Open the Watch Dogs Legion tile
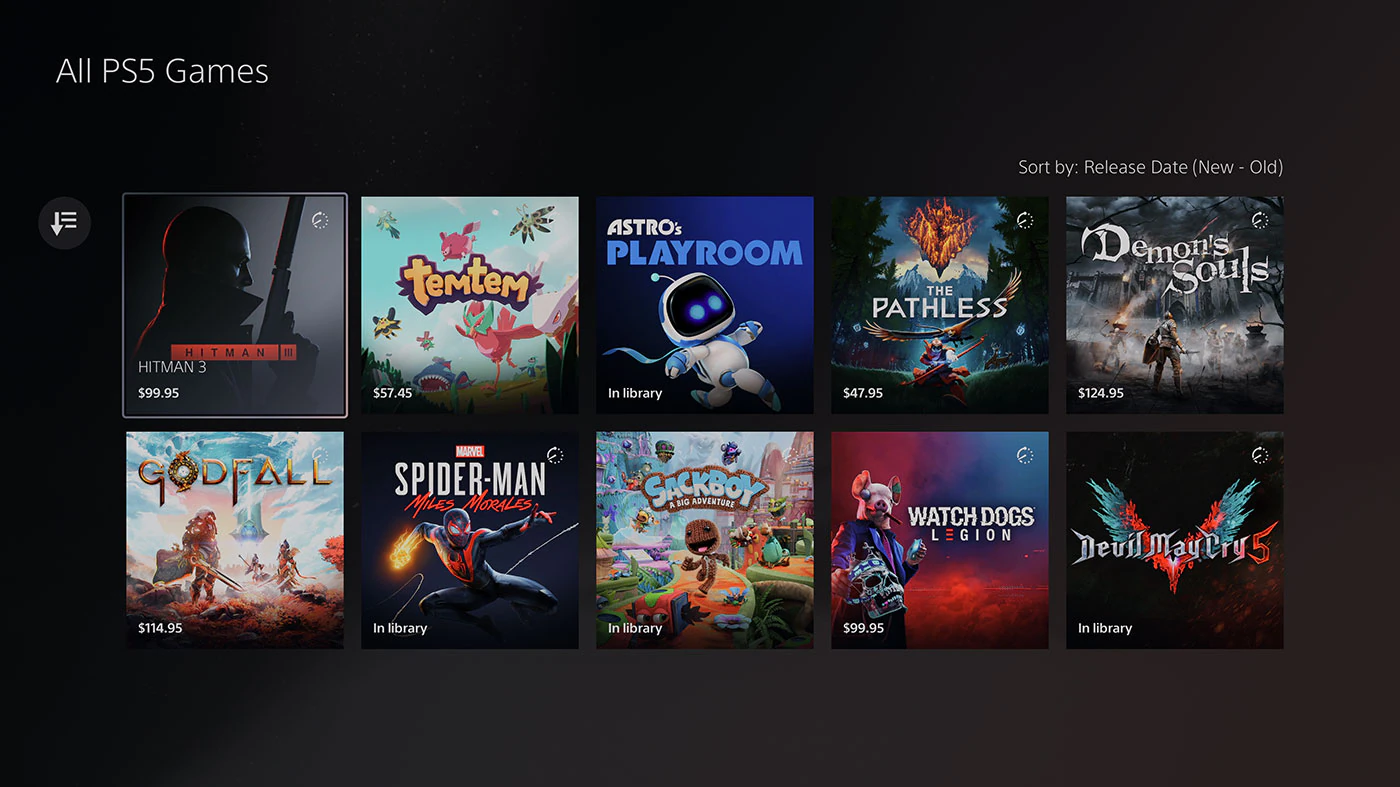Viewport: 1400px width, 787px height. tap(940, 540)
